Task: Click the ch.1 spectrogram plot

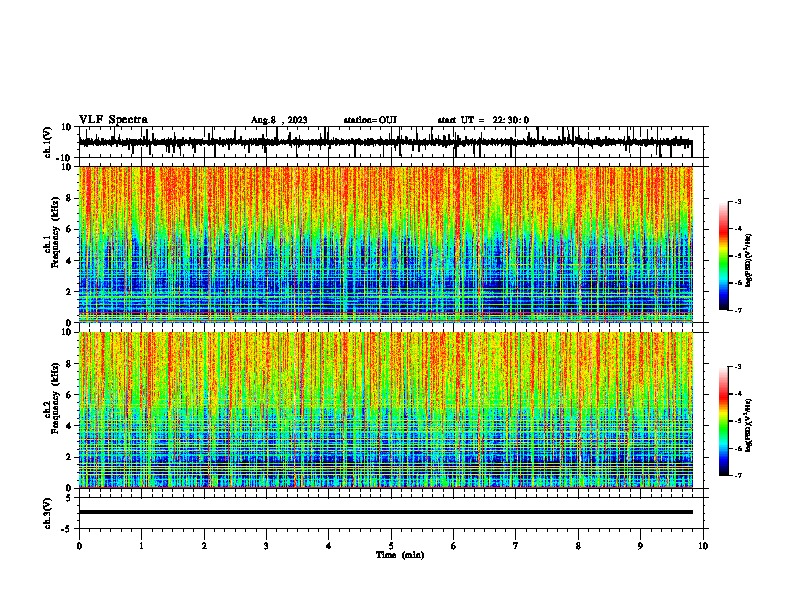Action: click(x=386, y=244)
